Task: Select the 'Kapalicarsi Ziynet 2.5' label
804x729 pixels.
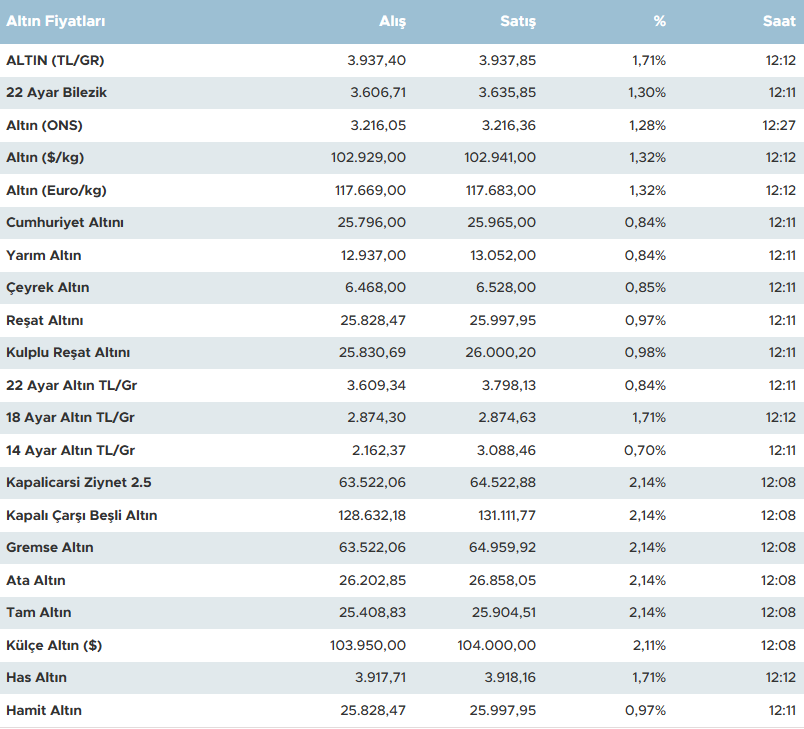Action: [x=78, y=483]
